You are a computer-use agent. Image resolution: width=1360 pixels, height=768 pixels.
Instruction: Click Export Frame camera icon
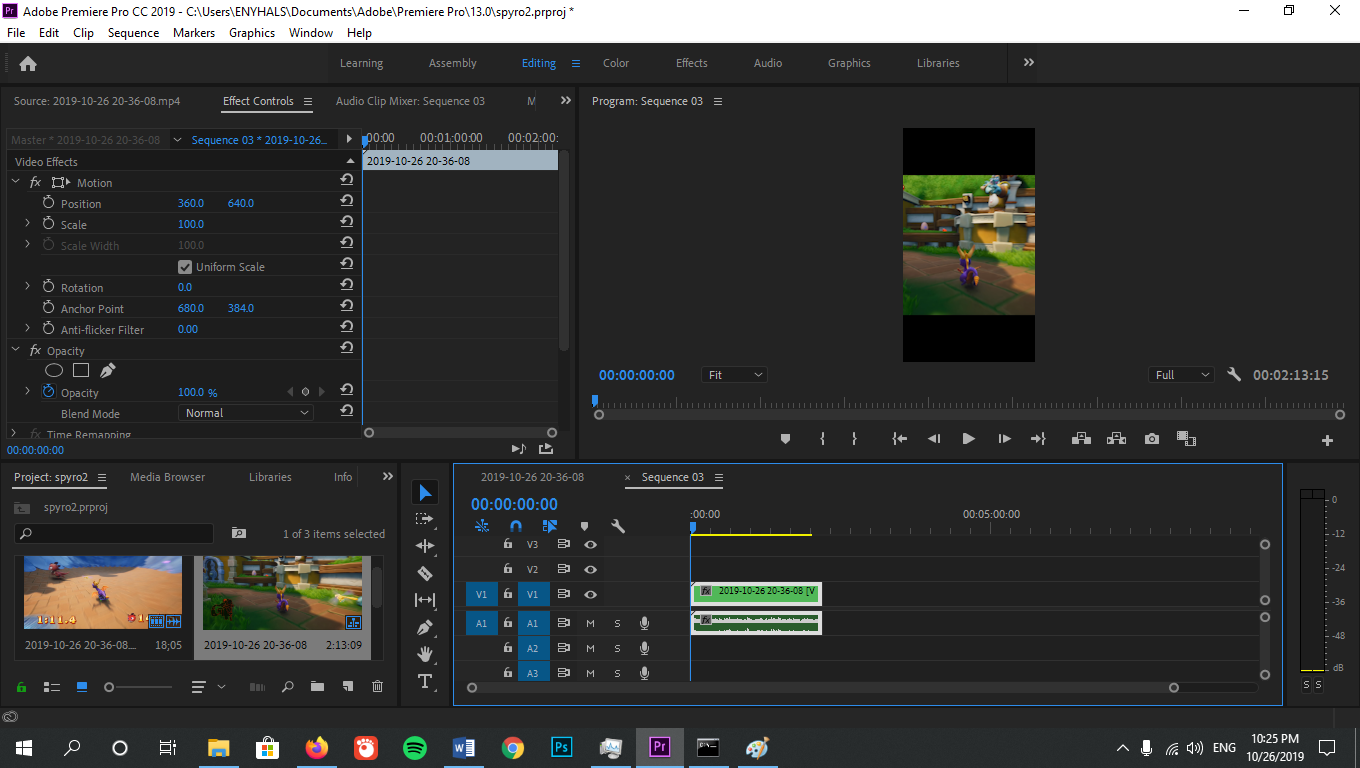(x=1152, y=439)
